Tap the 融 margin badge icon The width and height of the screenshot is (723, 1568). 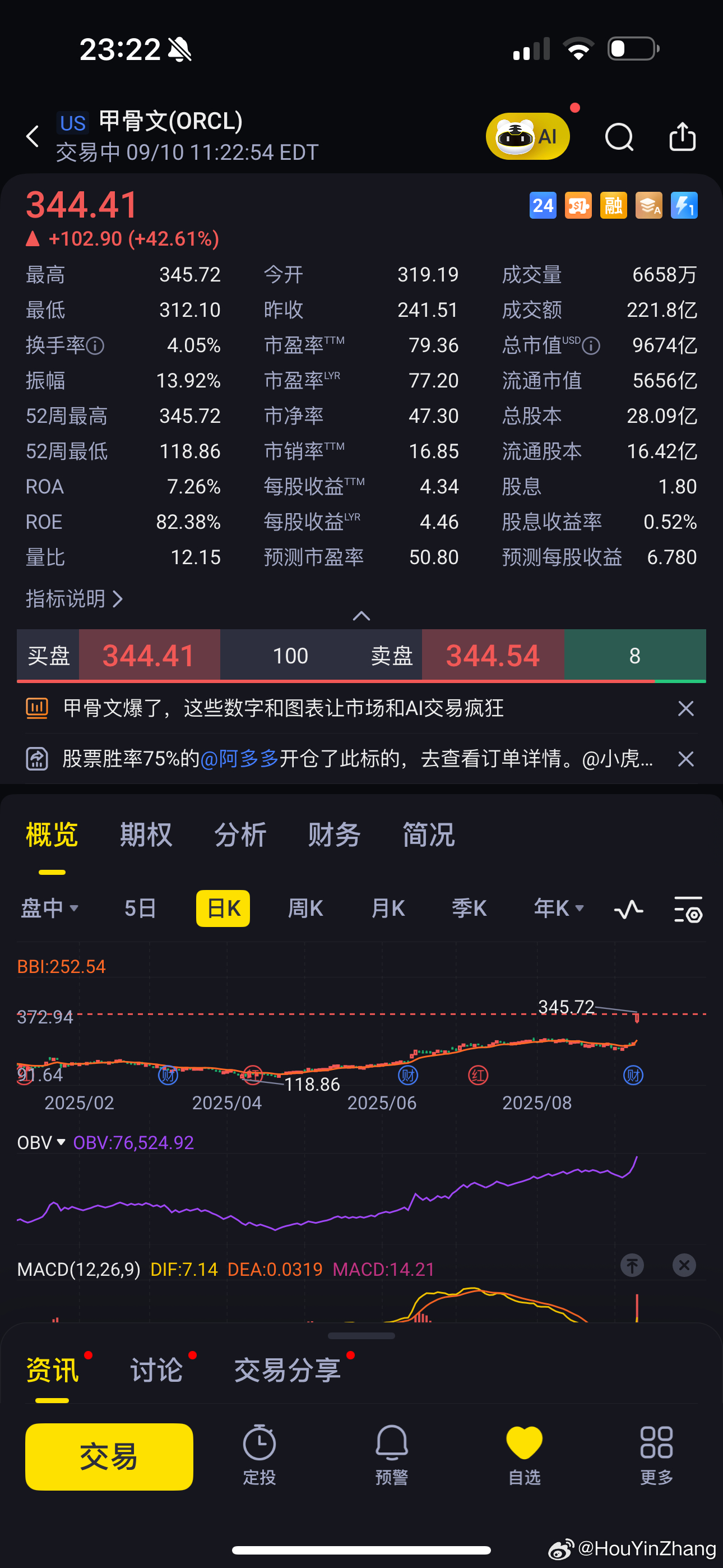click(614, 206)
